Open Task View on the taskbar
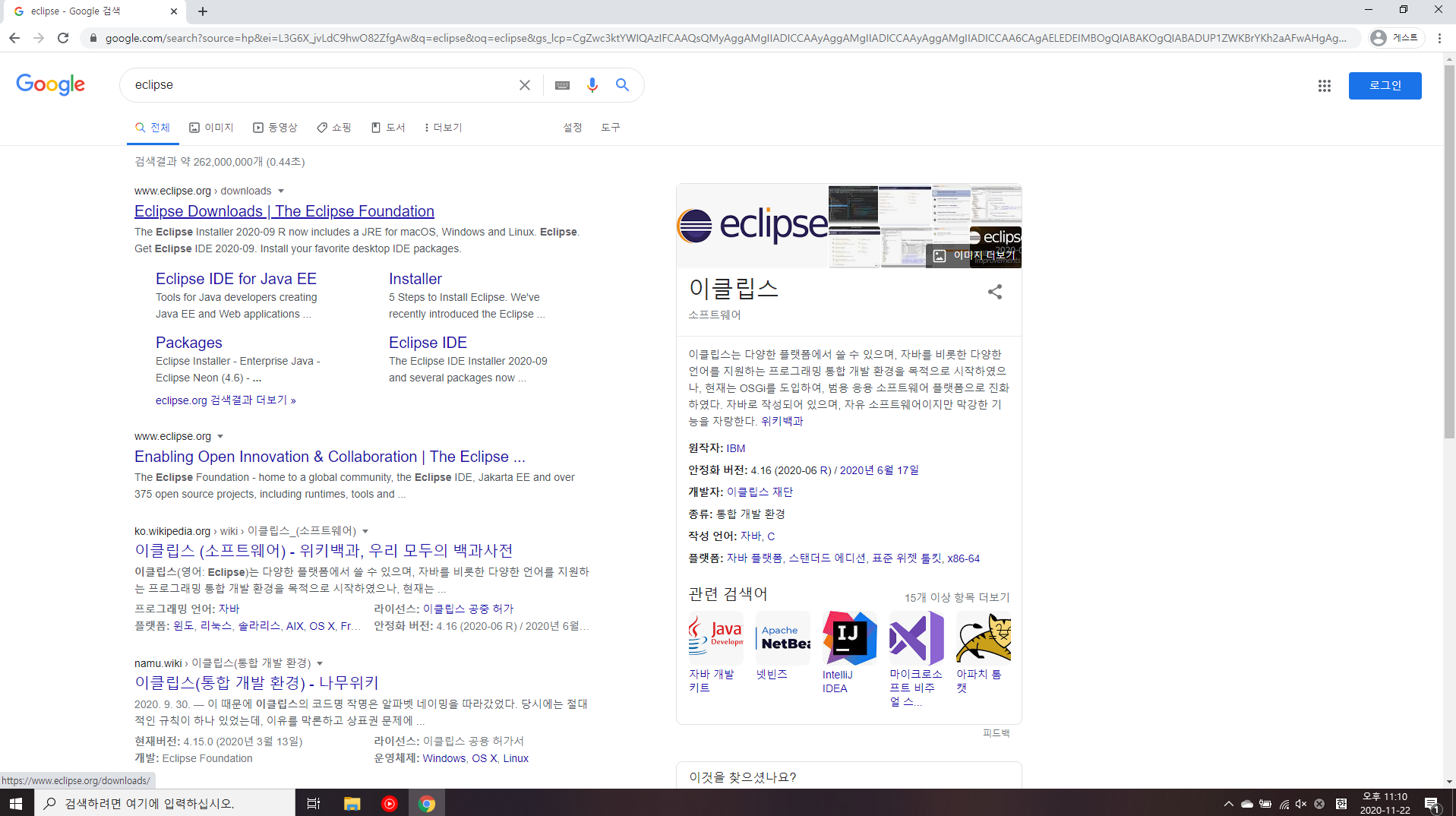1456x816 pixels. (313, 803)
